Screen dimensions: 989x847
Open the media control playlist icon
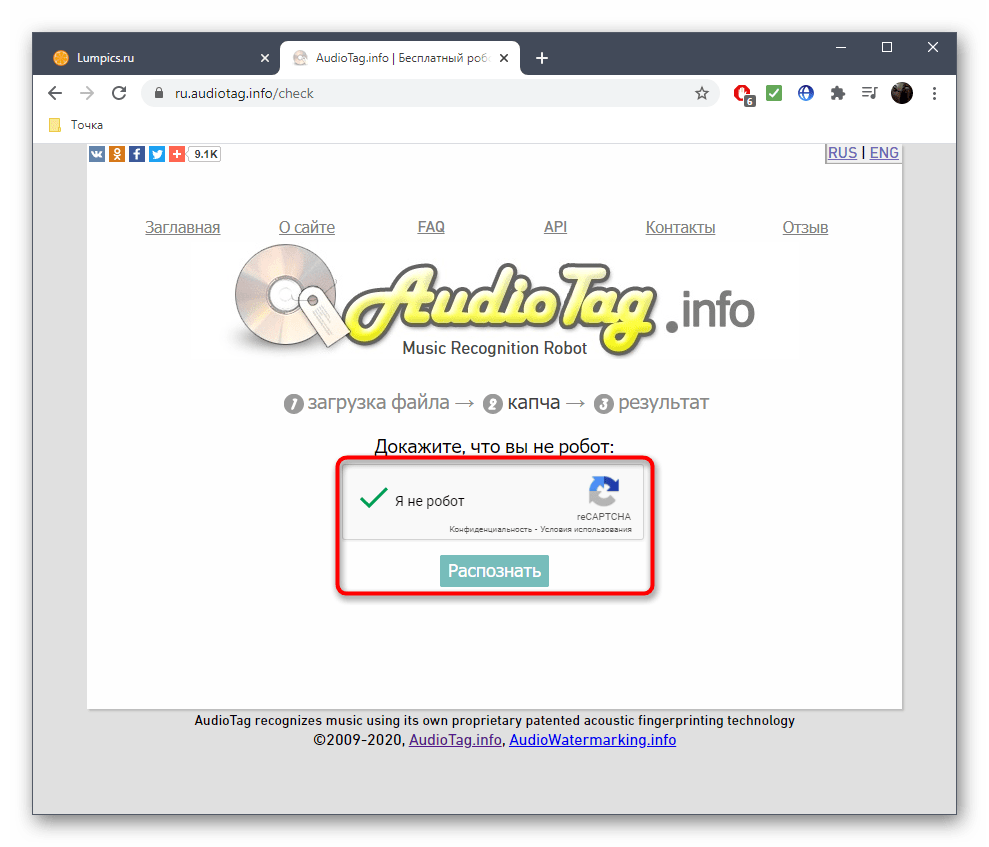click(869, 93)
